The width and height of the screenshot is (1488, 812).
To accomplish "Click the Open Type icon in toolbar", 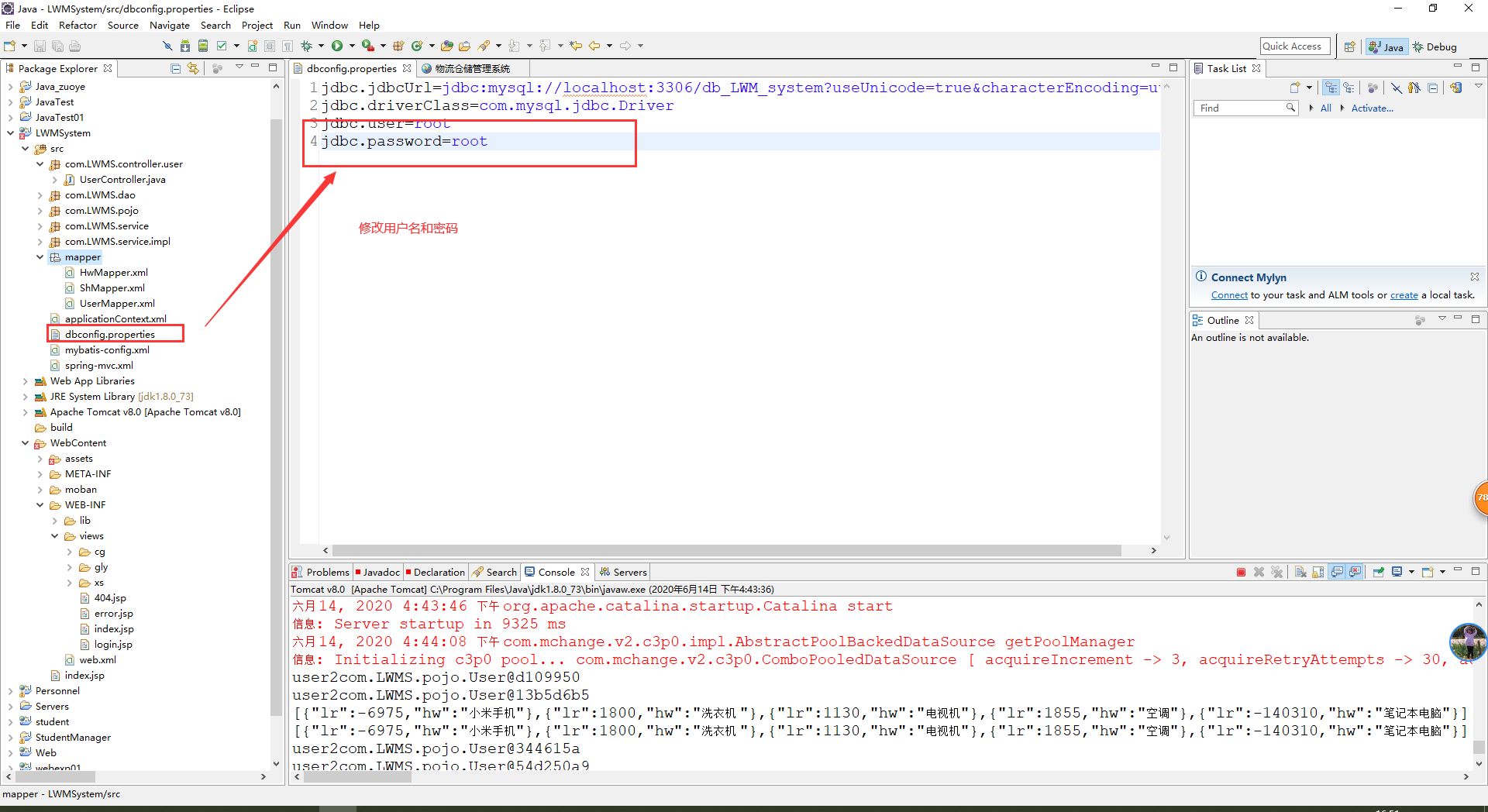I will tap(446, 46).
